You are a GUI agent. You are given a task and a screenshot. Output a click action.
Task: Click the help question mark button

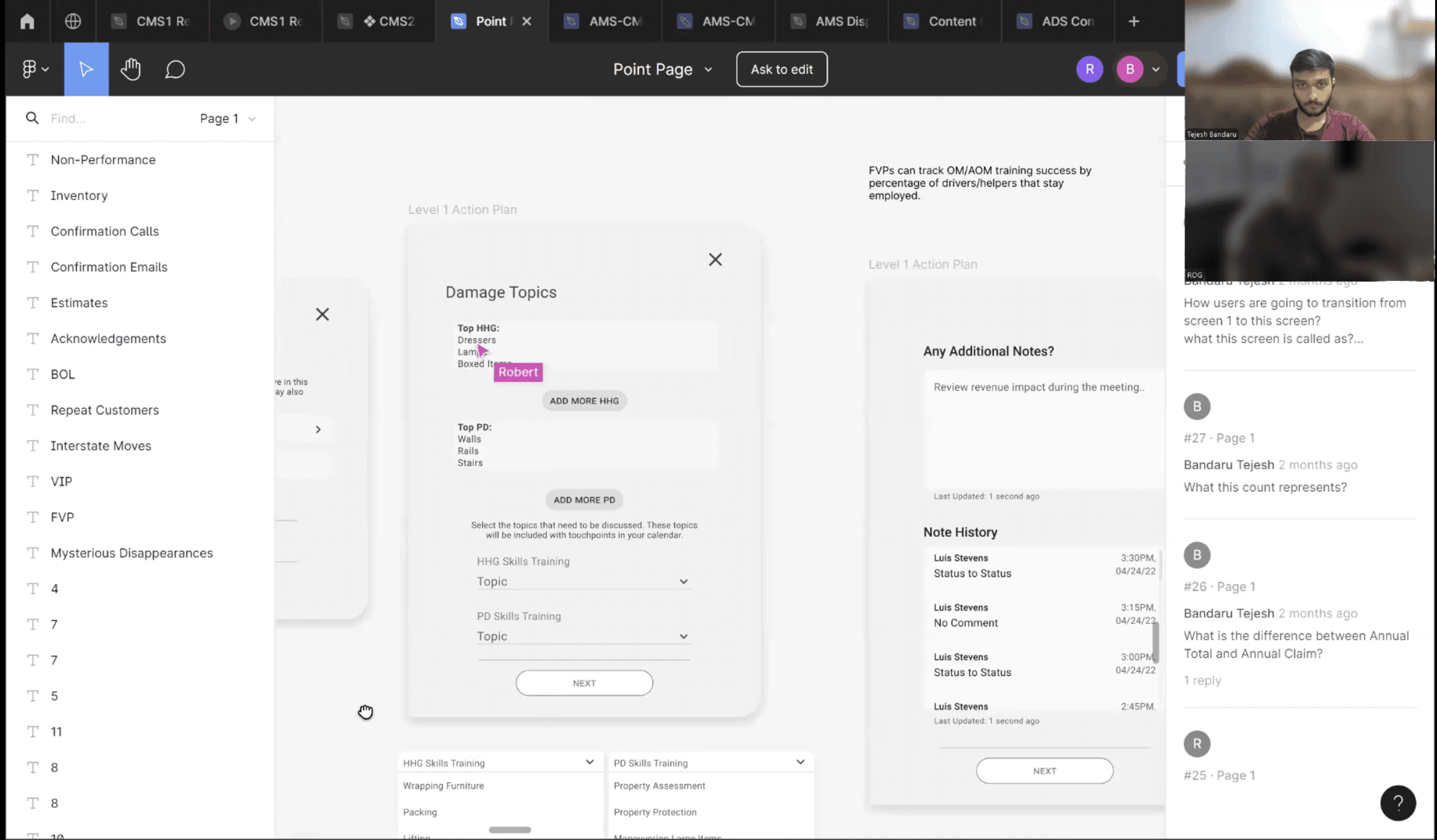click(x=1397, y=802)
